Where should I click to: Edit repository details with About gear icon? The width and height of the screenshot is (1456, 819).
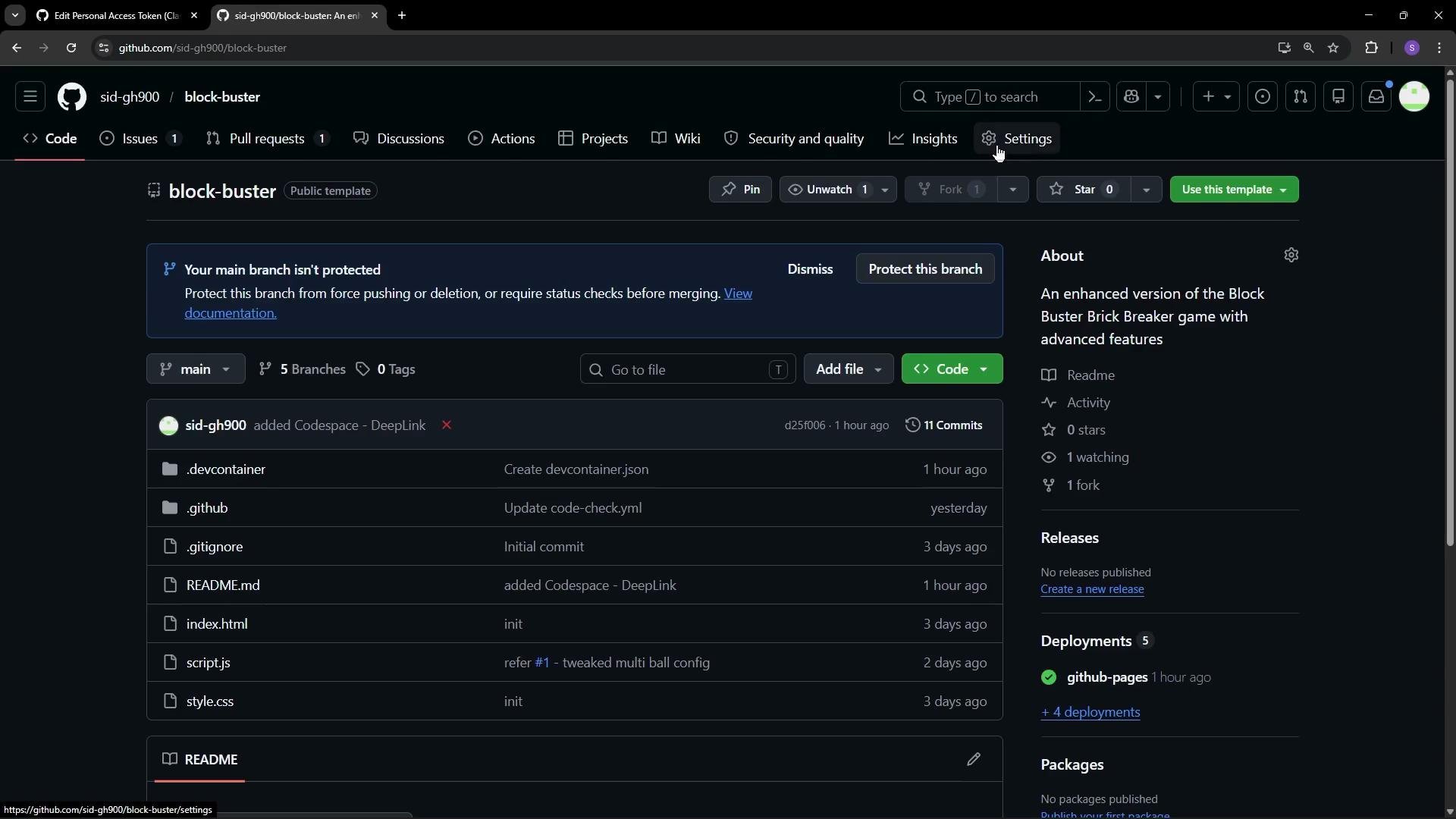click(x=1291, y=256)
